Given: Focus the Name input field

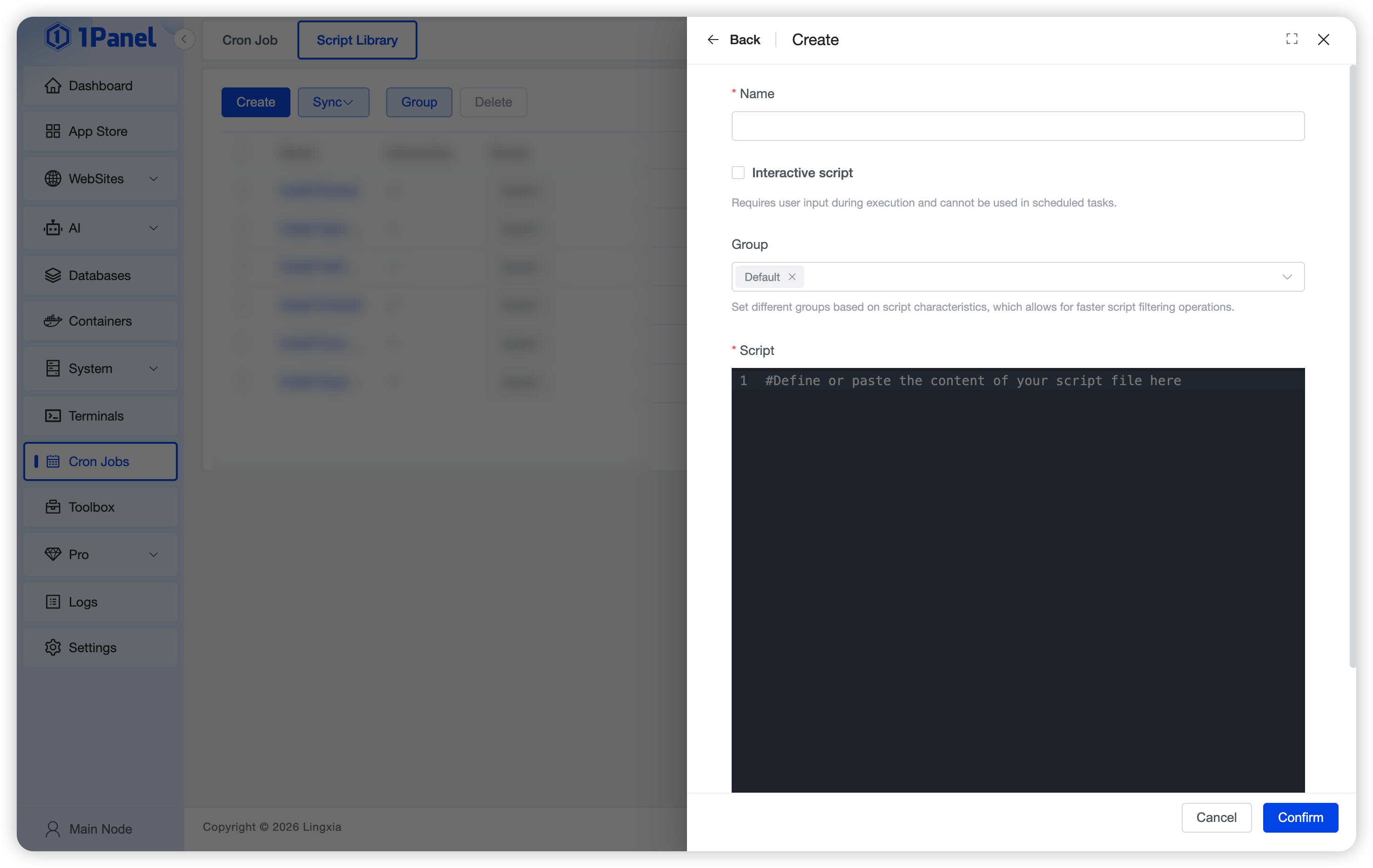Looking at the screenshot, I should pyautogui.click(x=1017, y=126).
